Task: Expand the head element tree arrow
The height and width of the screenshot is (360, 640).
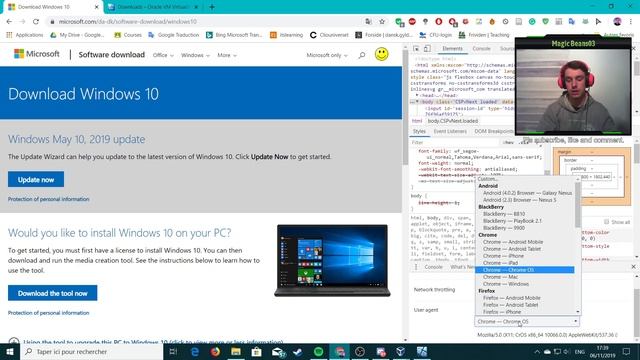Action: pos(417,95)
